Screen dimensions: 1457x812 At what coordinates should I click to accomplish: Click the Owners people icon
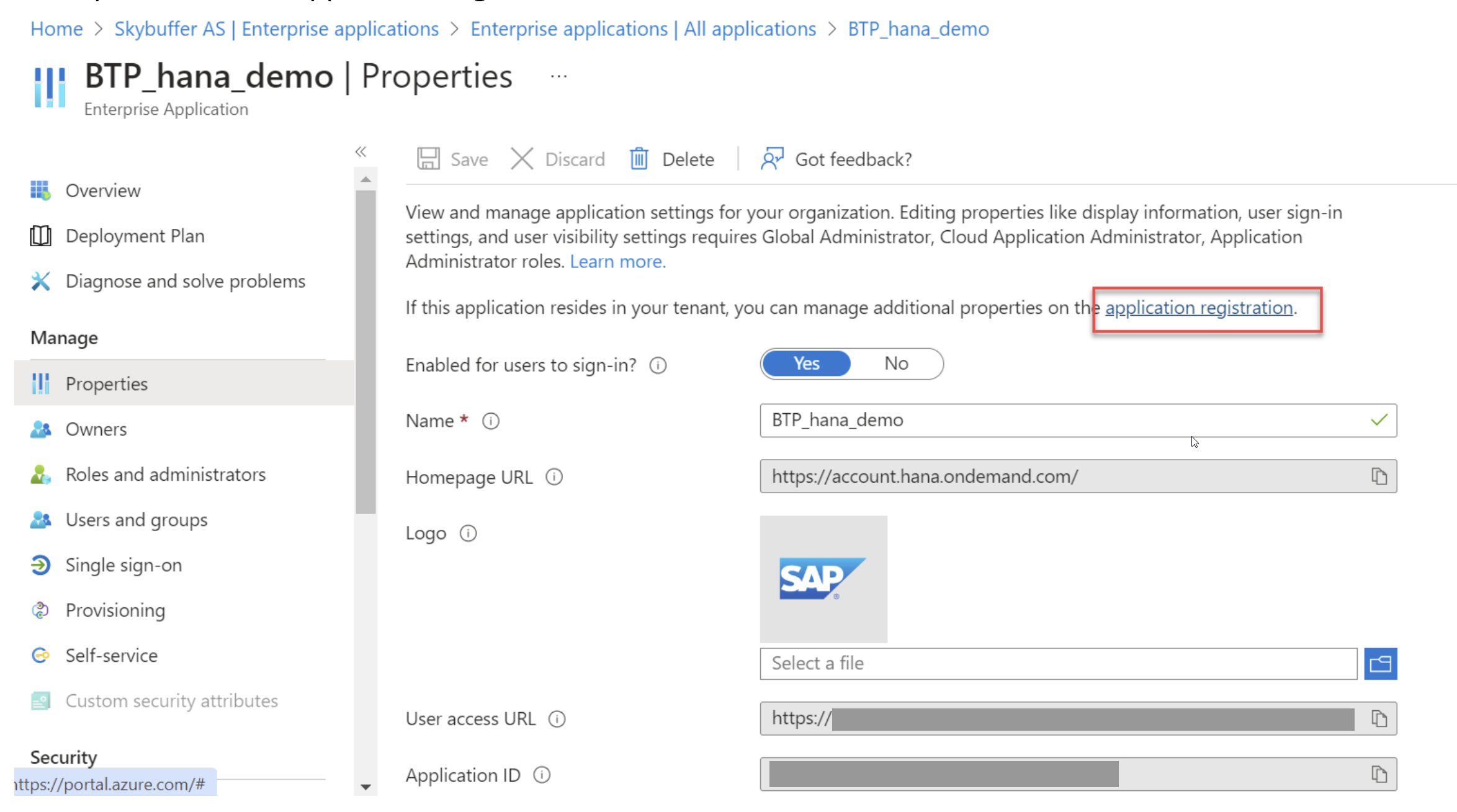click(x=41, y=429)
